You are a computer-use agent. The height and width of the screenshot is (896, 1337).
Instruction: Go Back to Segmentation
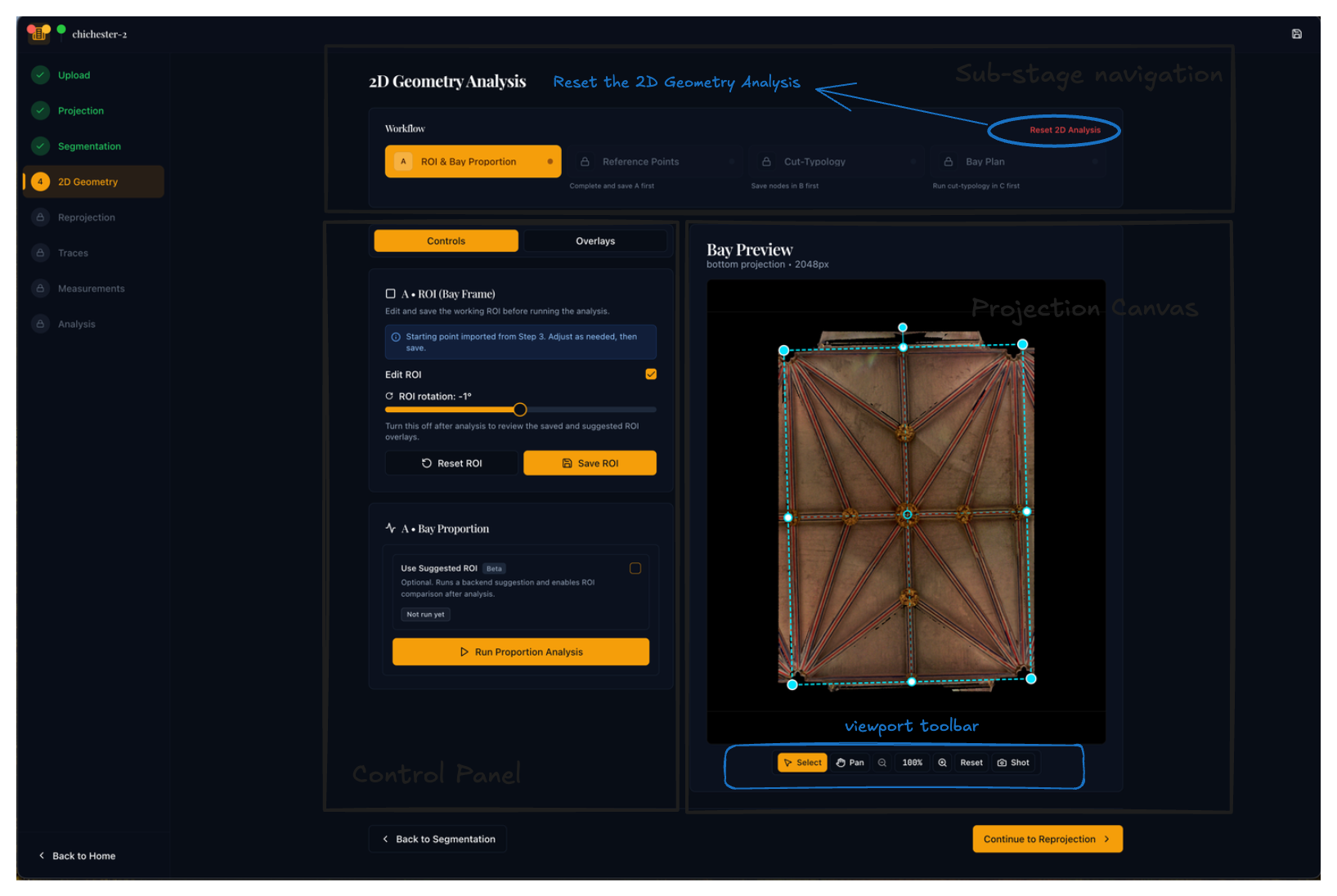(x=437, y=839)
